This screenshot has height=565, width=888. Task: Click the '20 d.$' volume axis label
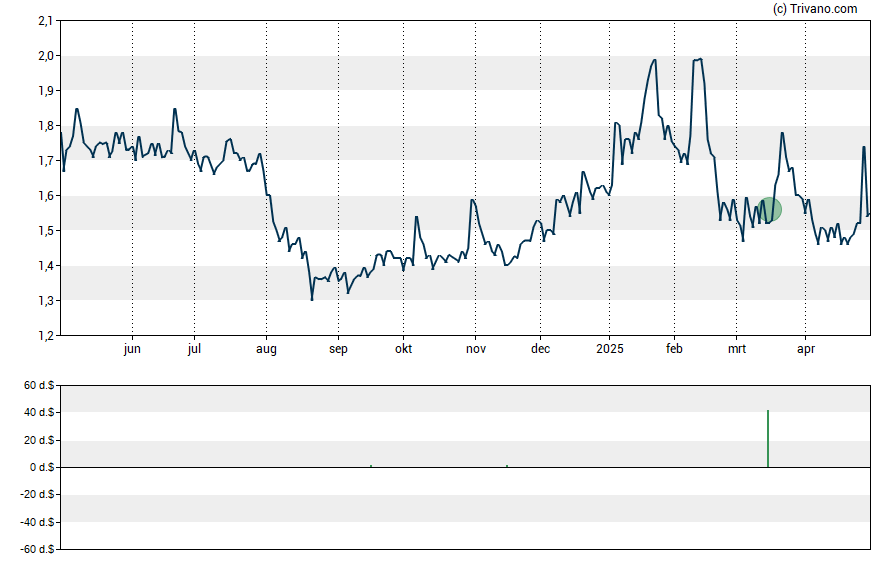coord(39,440)
